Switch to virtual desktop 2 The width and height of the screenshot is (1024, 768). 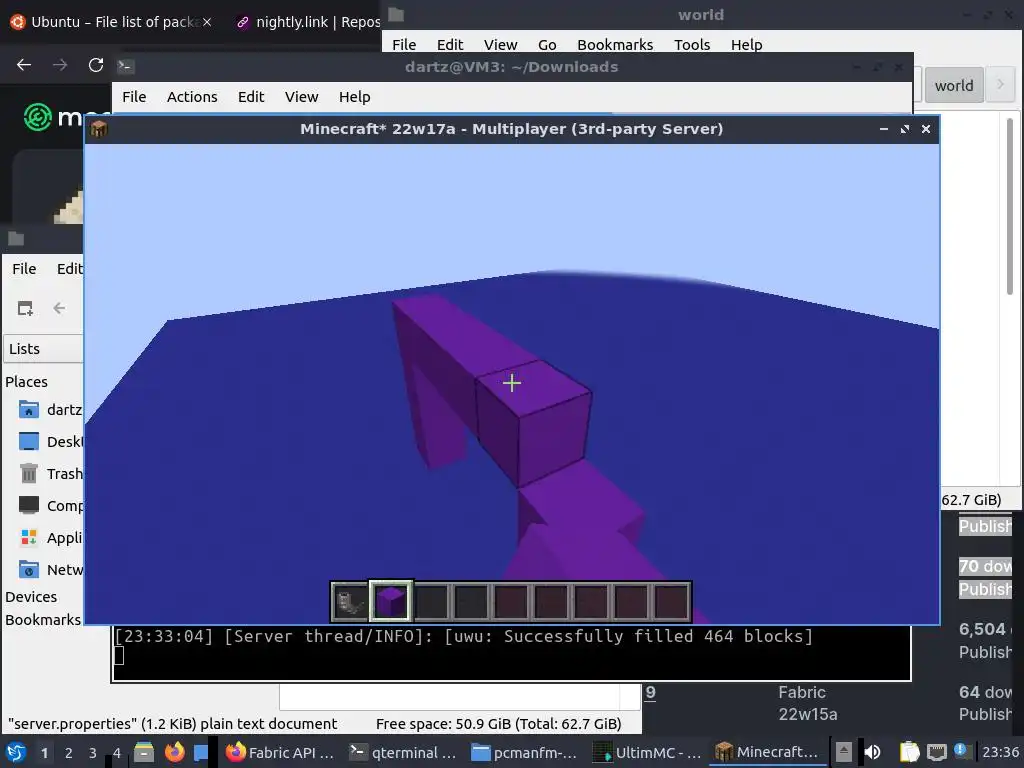69,753
